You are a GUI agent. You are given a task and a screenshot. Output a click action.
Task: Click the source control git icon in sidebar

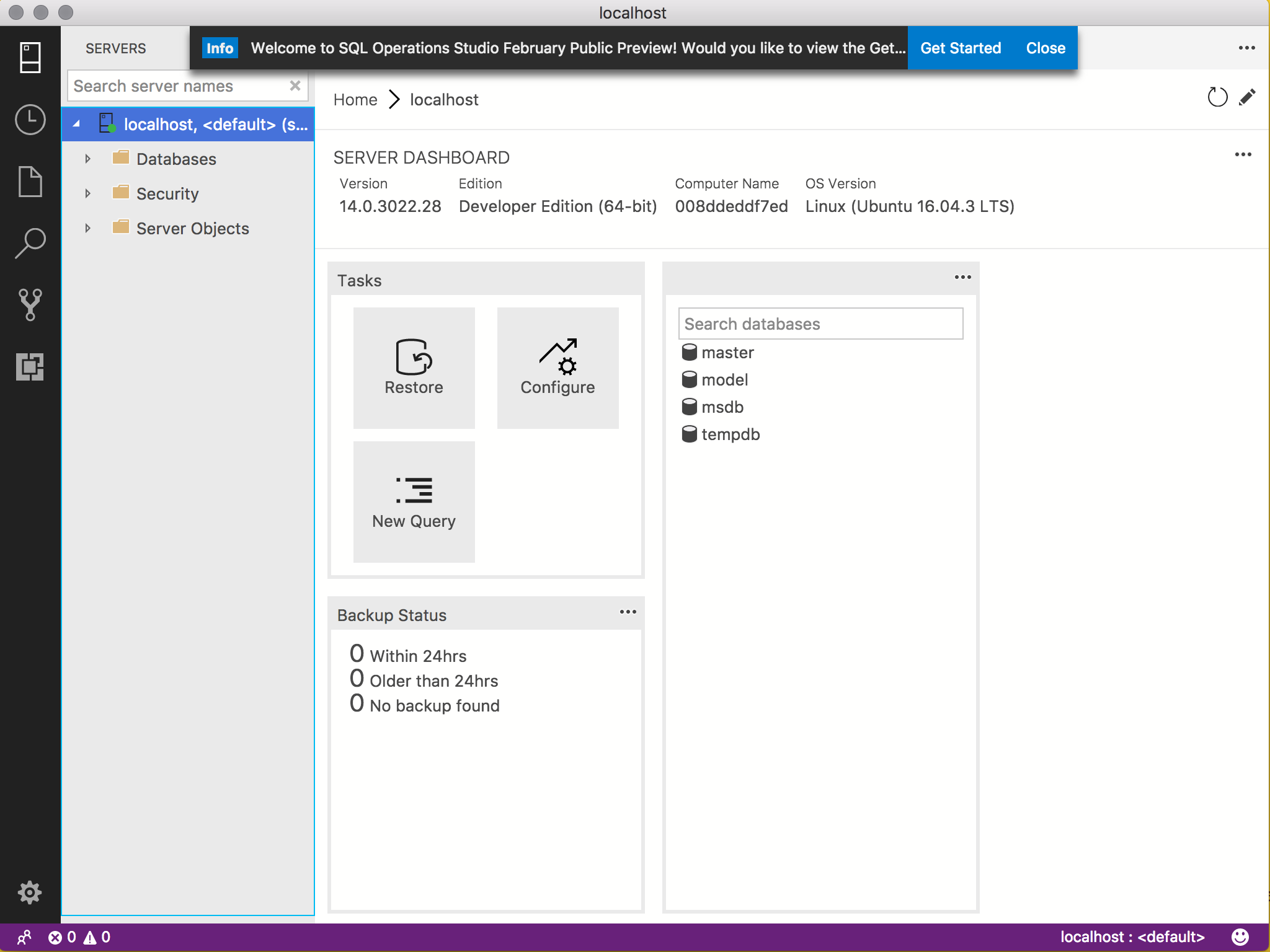pyautogui.click(x=29, y=302)
